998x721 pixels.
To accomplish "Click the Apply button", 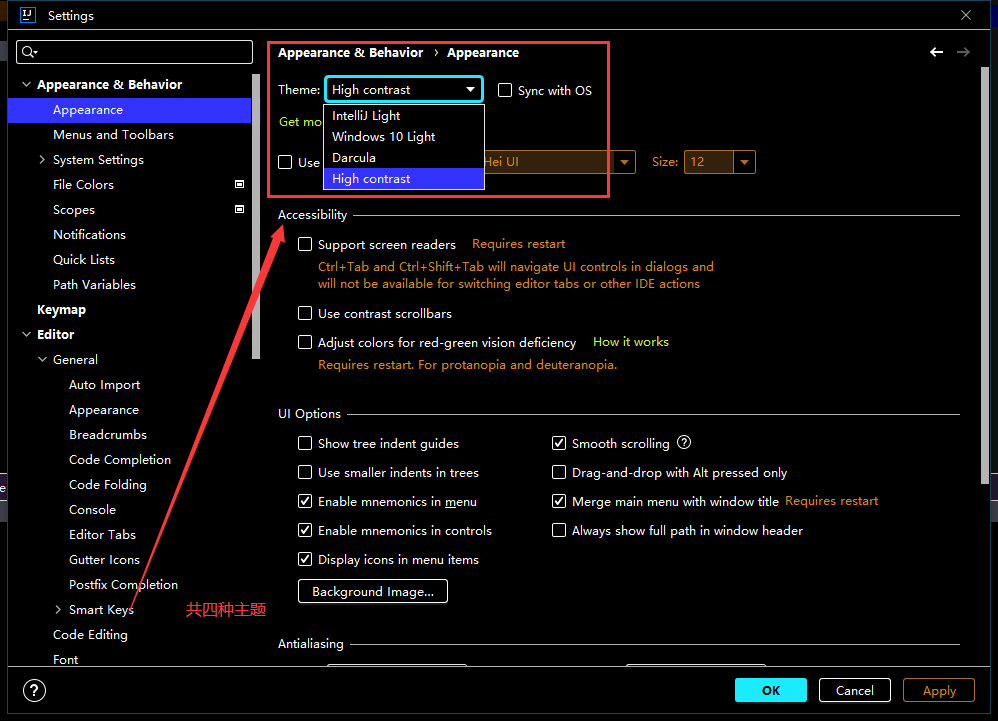I will 939,690.
